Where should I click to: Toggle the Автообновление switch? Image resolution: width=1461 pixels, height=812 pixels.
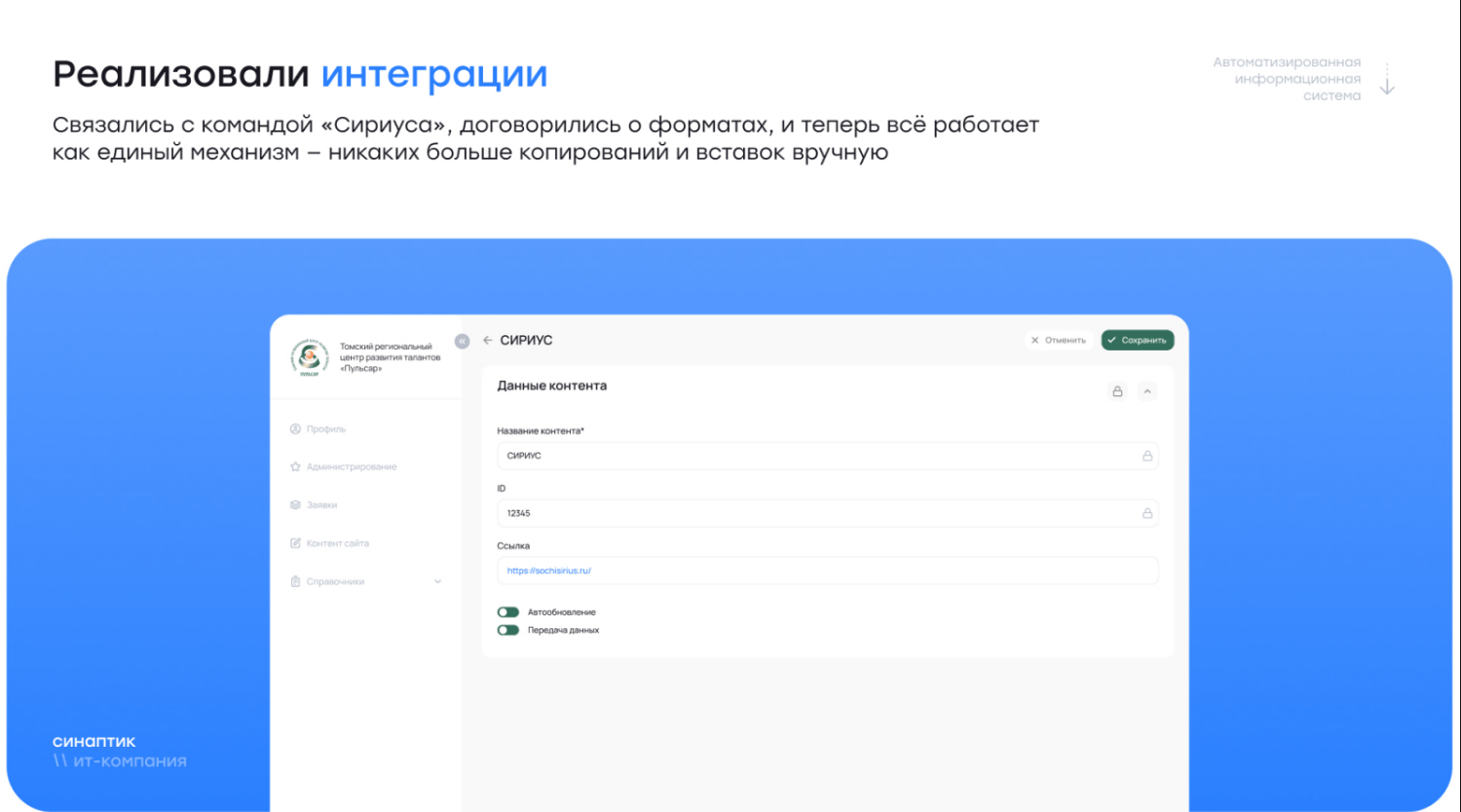508,612
